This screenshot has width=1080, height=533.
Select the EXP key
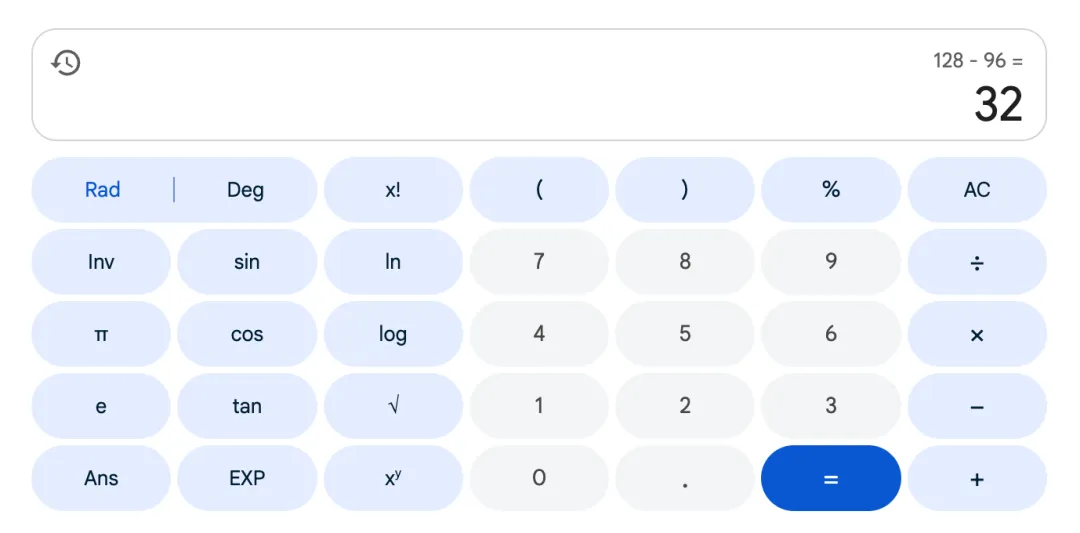247,479
